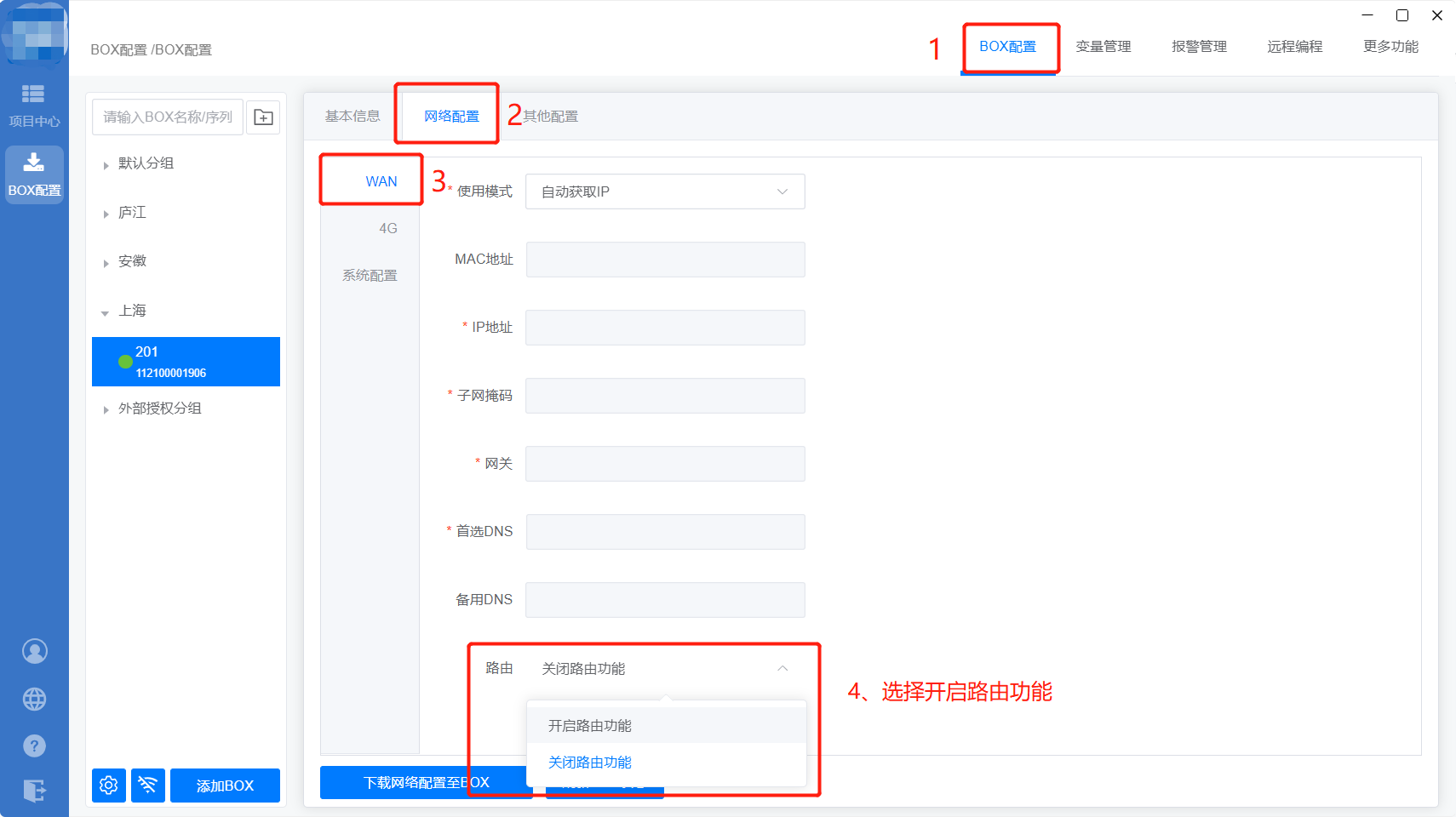Click the globe language icon
Viewport: 1456px width, 817px height.
pyautogui.click(x=34, y=699)
